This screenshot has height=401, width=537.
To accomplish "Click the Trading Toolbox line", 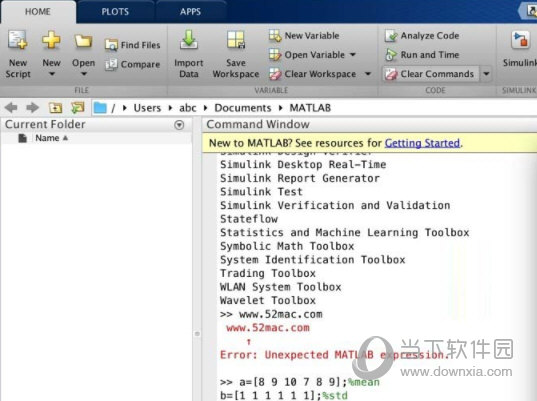I will pos(268,273).
